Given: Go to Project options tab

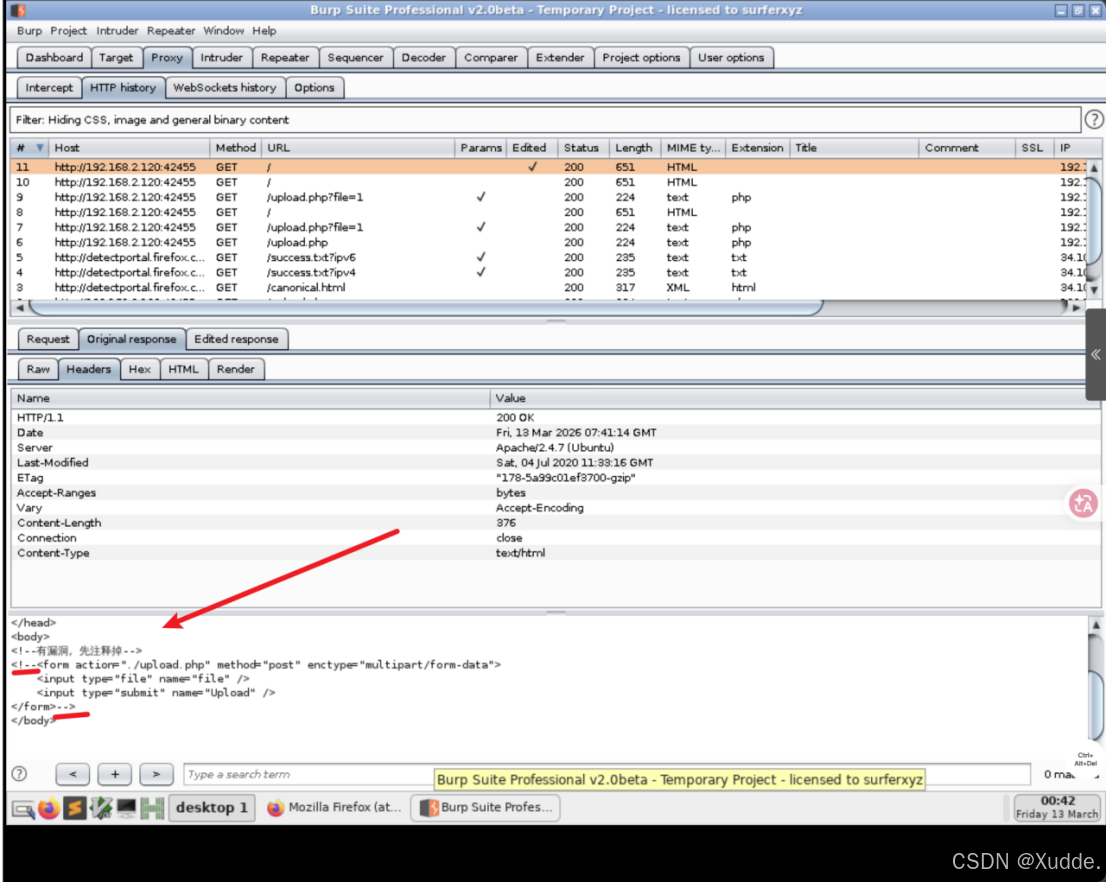Looking at the screenshot, I should click(x=641, y=58).
